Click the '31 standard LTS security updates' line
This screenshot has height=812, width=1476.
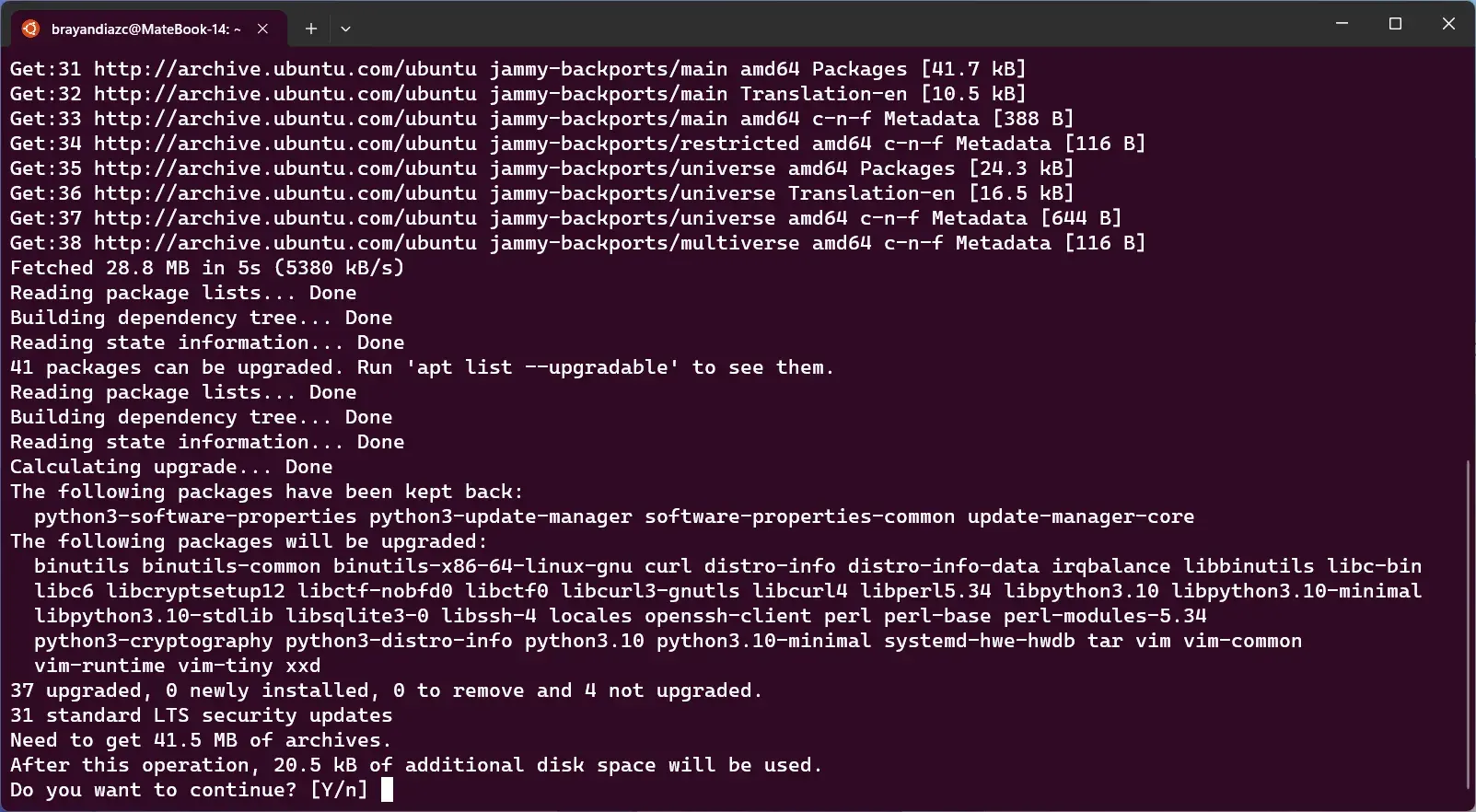[201, 715]
